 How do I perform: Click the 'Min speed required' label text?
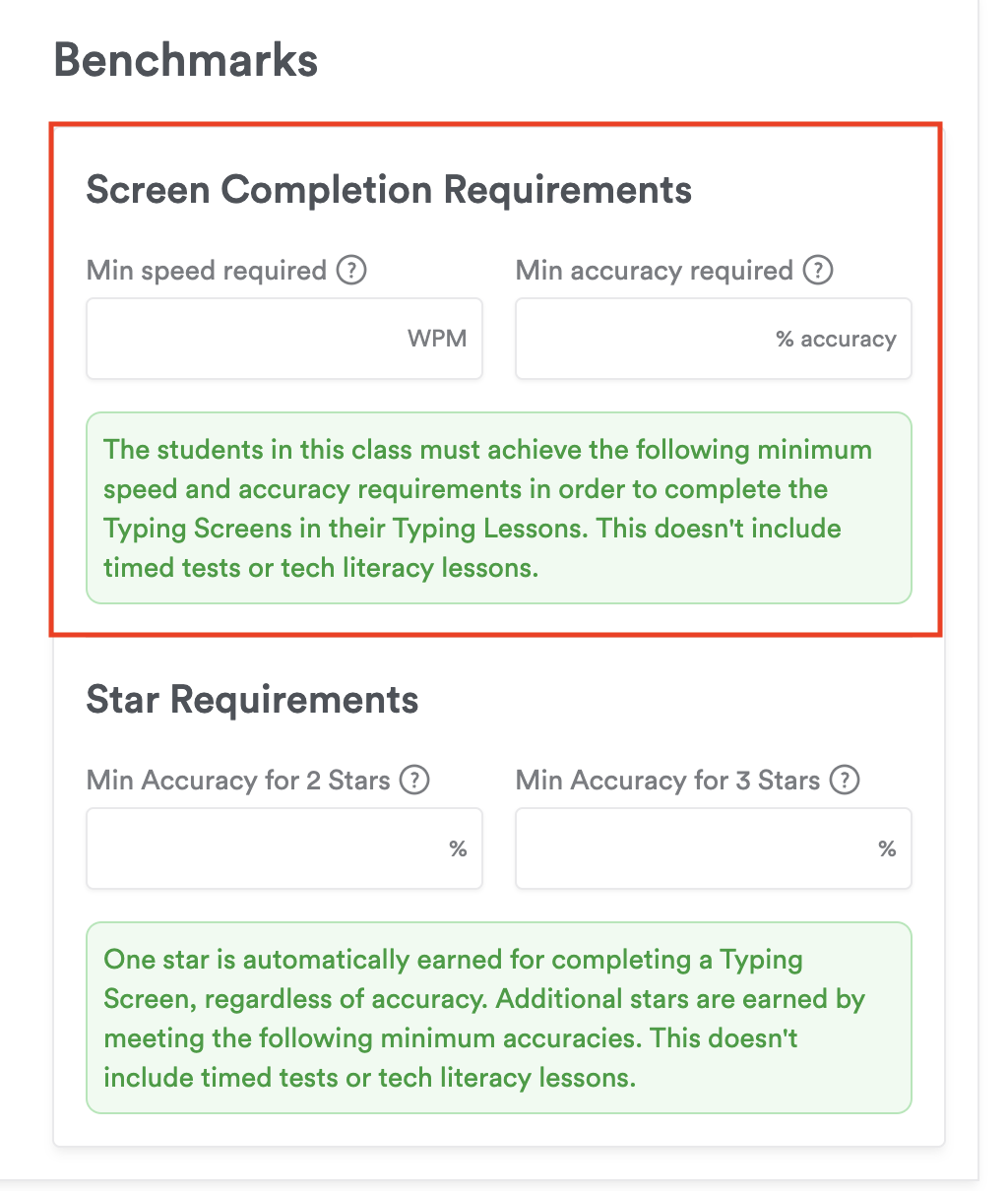(207, 271)
